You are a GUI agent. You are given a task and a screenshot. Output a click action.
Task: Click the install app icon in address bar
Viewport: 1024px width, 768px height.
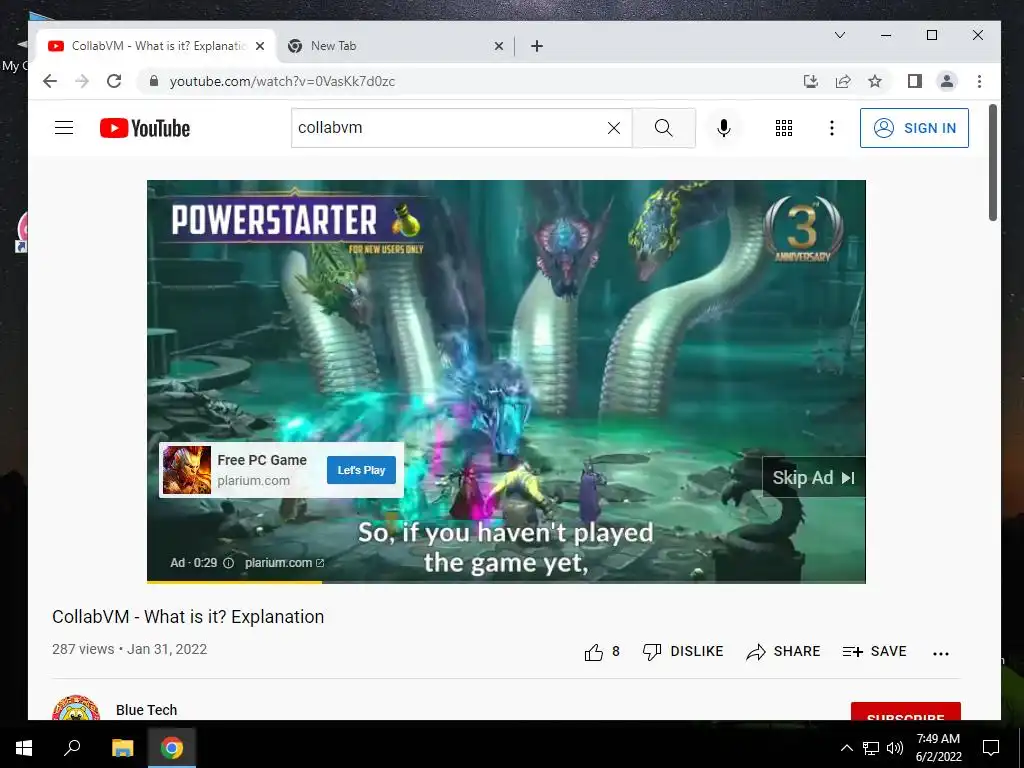[x=810, y=81]
